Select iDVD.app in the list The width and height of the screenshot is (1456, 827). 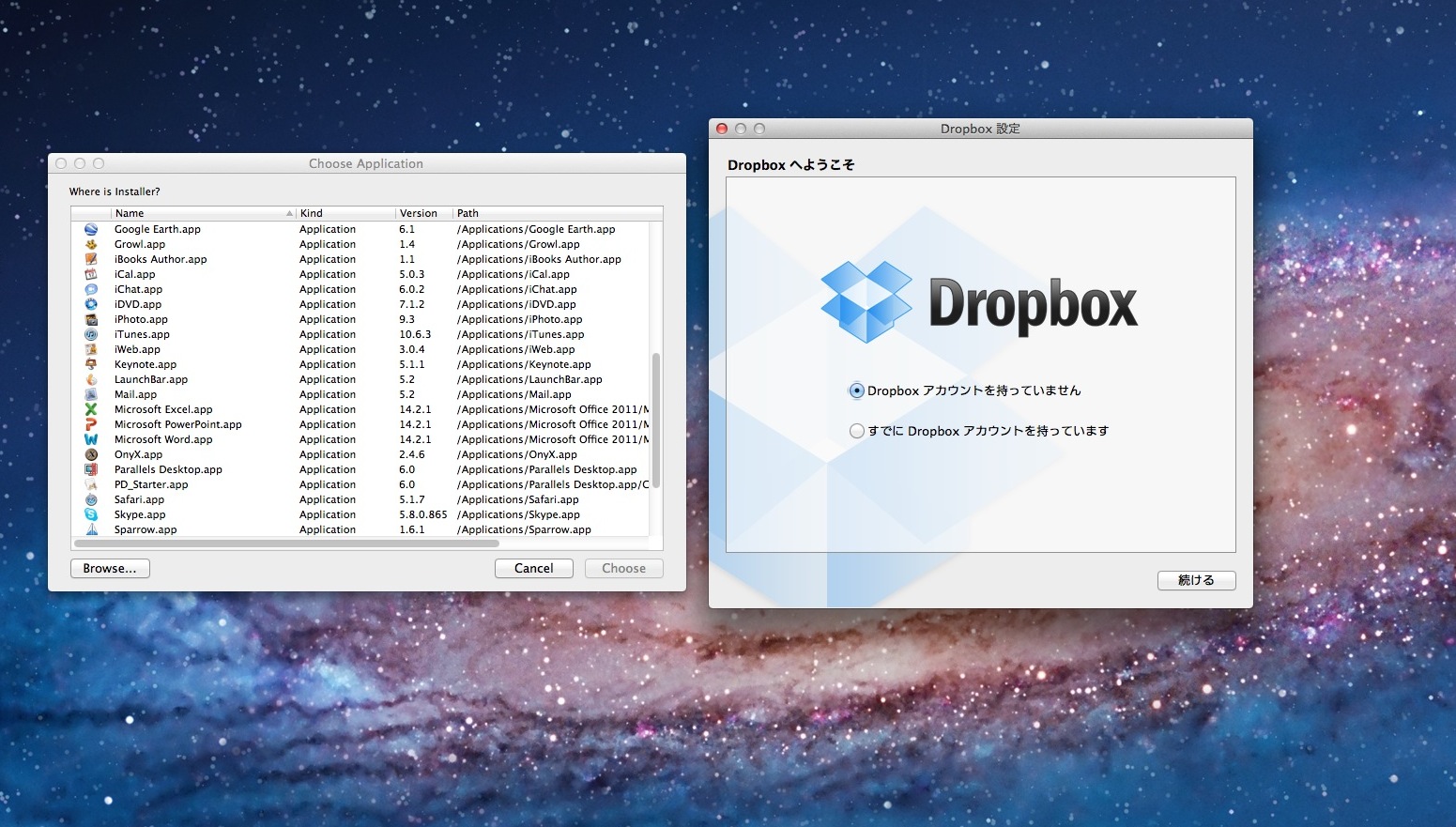point(138,304)
